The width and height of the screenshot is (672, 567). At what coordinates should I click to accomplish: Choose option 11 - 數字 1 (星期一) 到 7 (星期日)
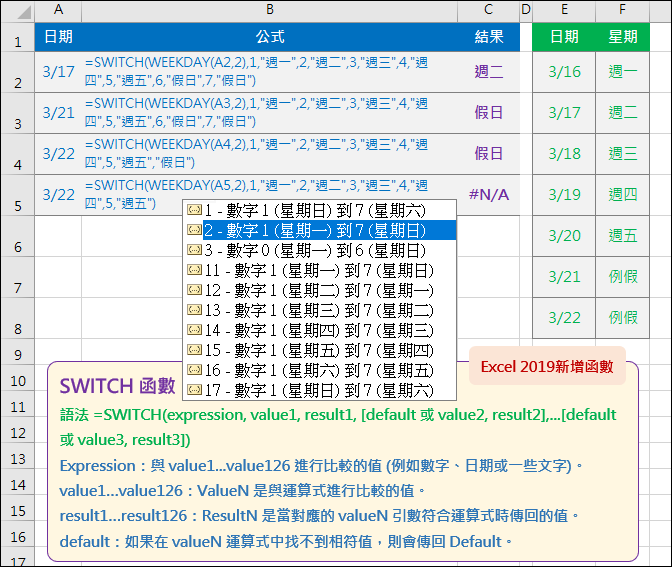(x=319, y=270)
